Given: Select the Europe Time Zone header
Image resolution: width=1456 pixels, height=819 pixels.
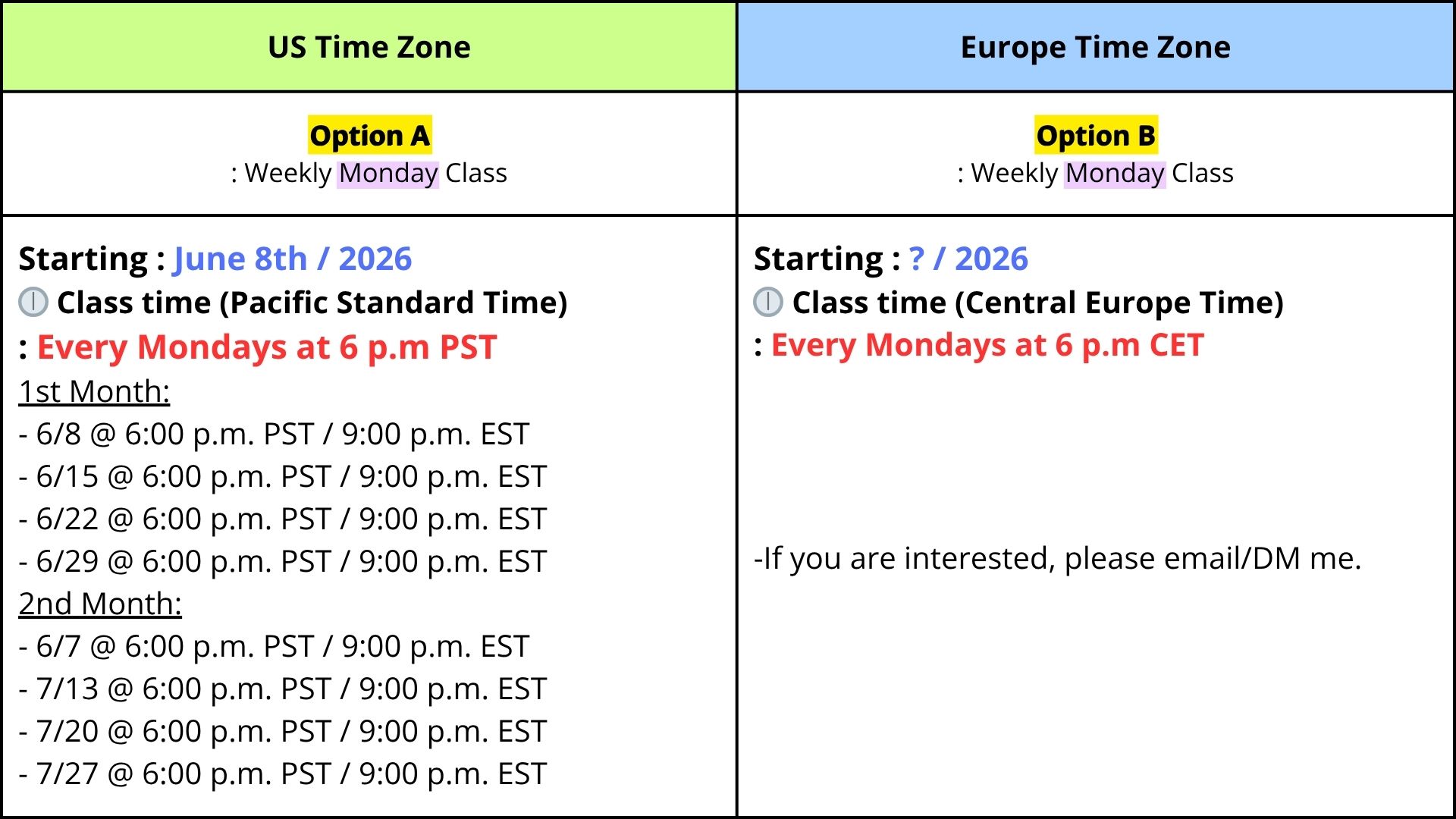Looking at the screenshot, I should pyautogui.click(x=1095, y=47).
